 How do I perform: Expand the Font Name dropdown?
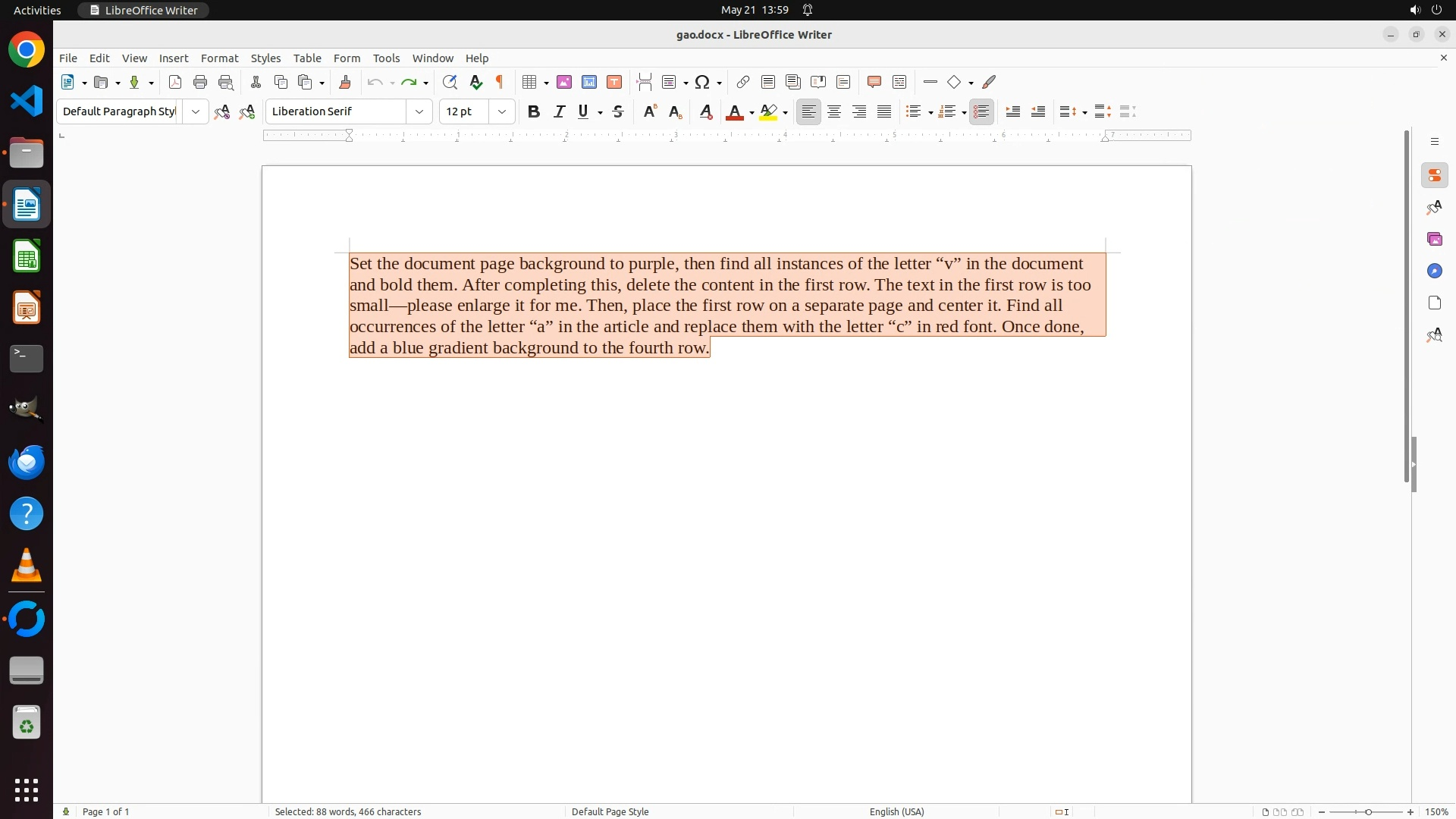click(x=419, y=111)
